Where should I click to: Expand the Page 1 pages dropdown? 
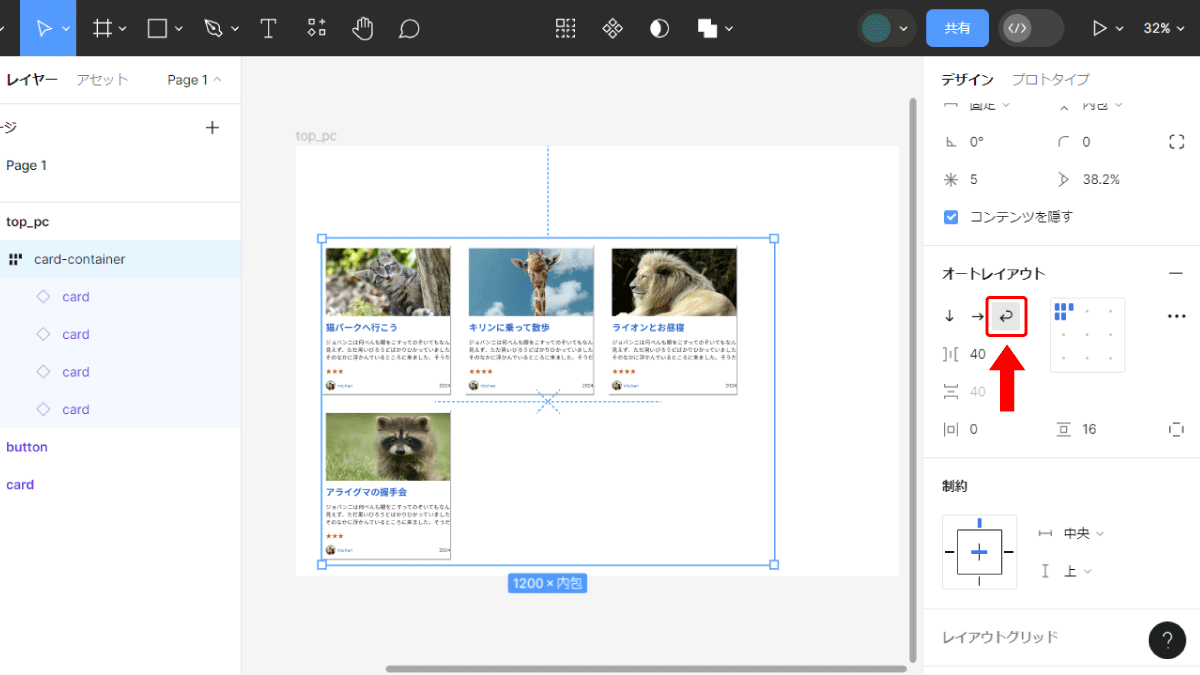pos(195,80)
